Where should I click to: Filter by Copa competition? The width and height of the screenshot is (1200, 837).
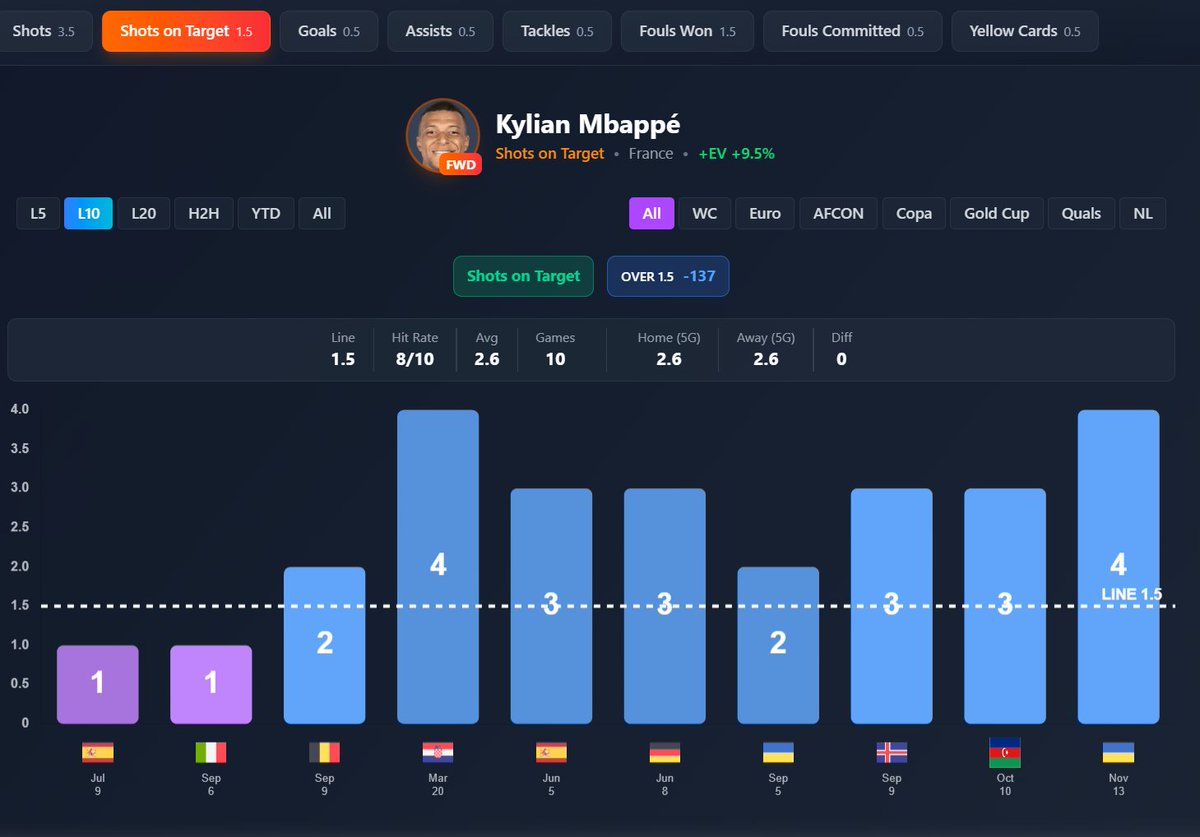[x=914, y=213]
